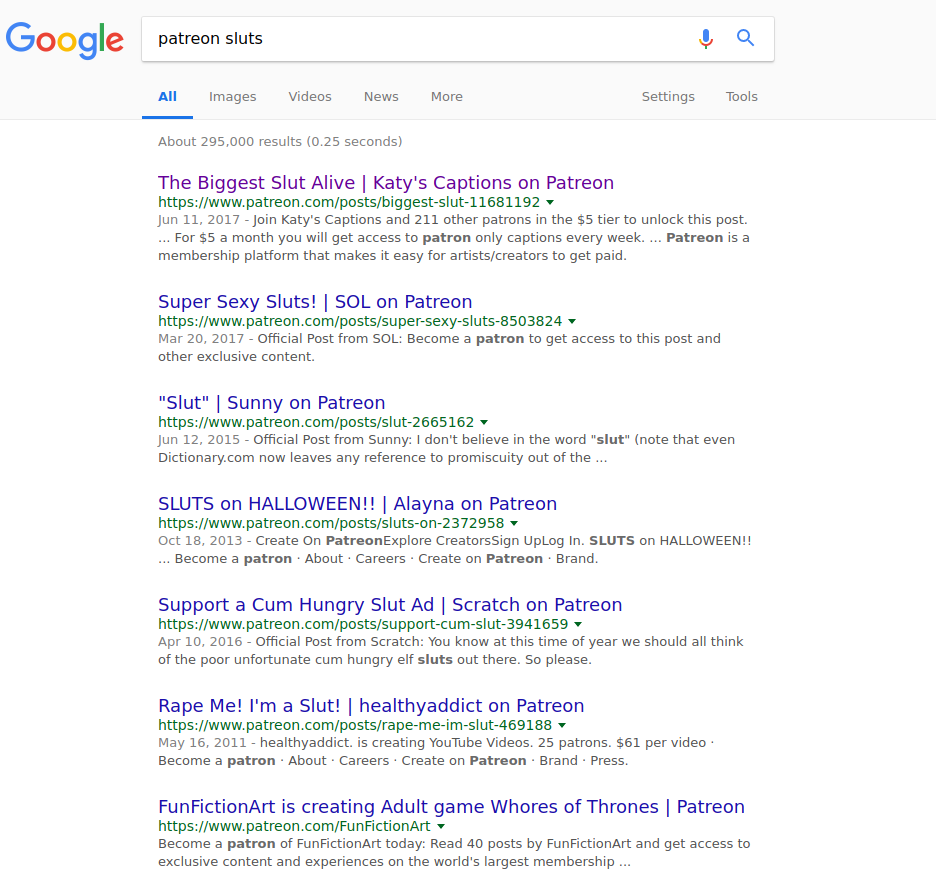Select the All results tab
936x874 pixels.
click(x=167, y=97)
